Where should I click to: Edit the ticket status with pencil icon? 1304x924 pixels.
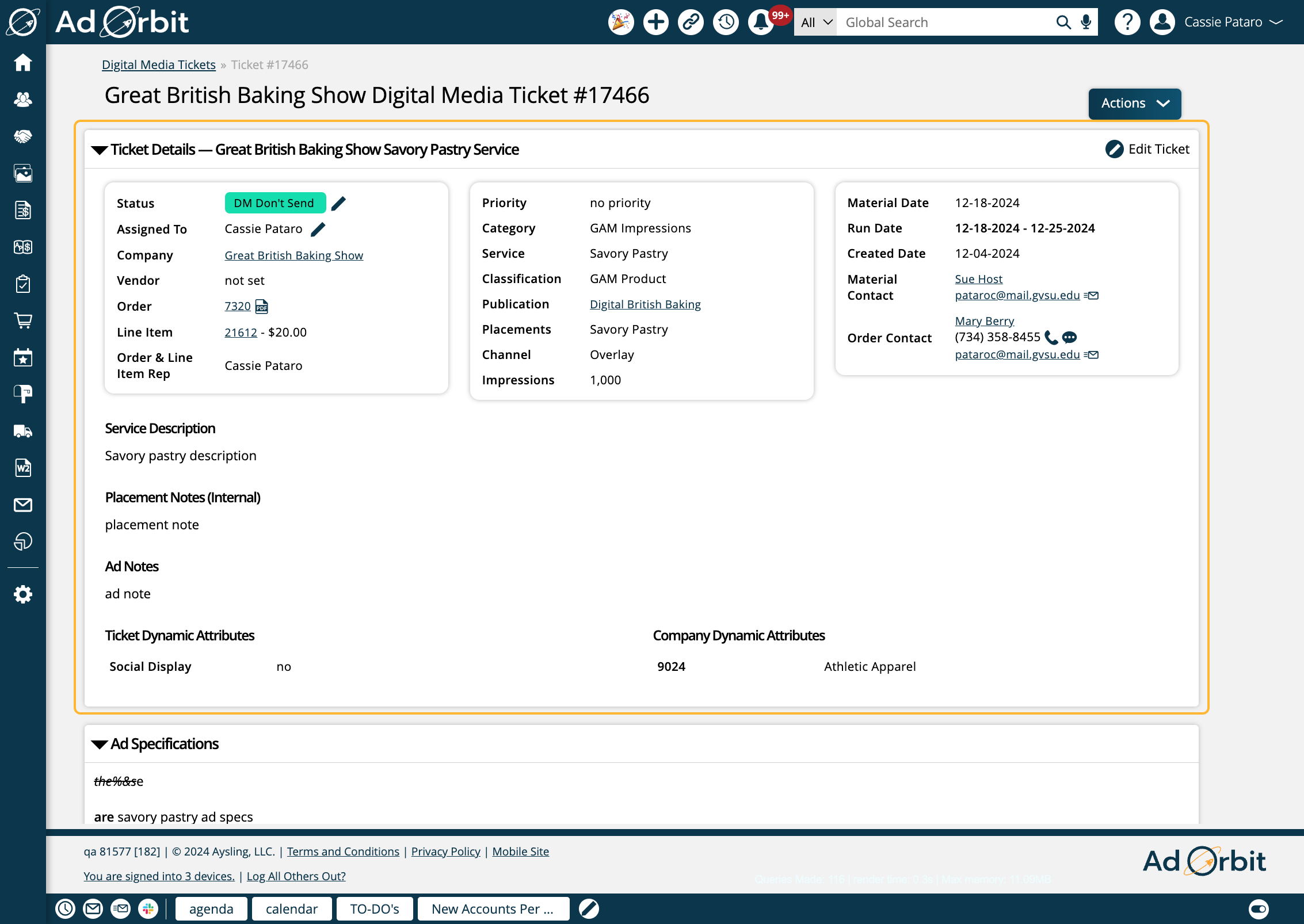[339, 203]
